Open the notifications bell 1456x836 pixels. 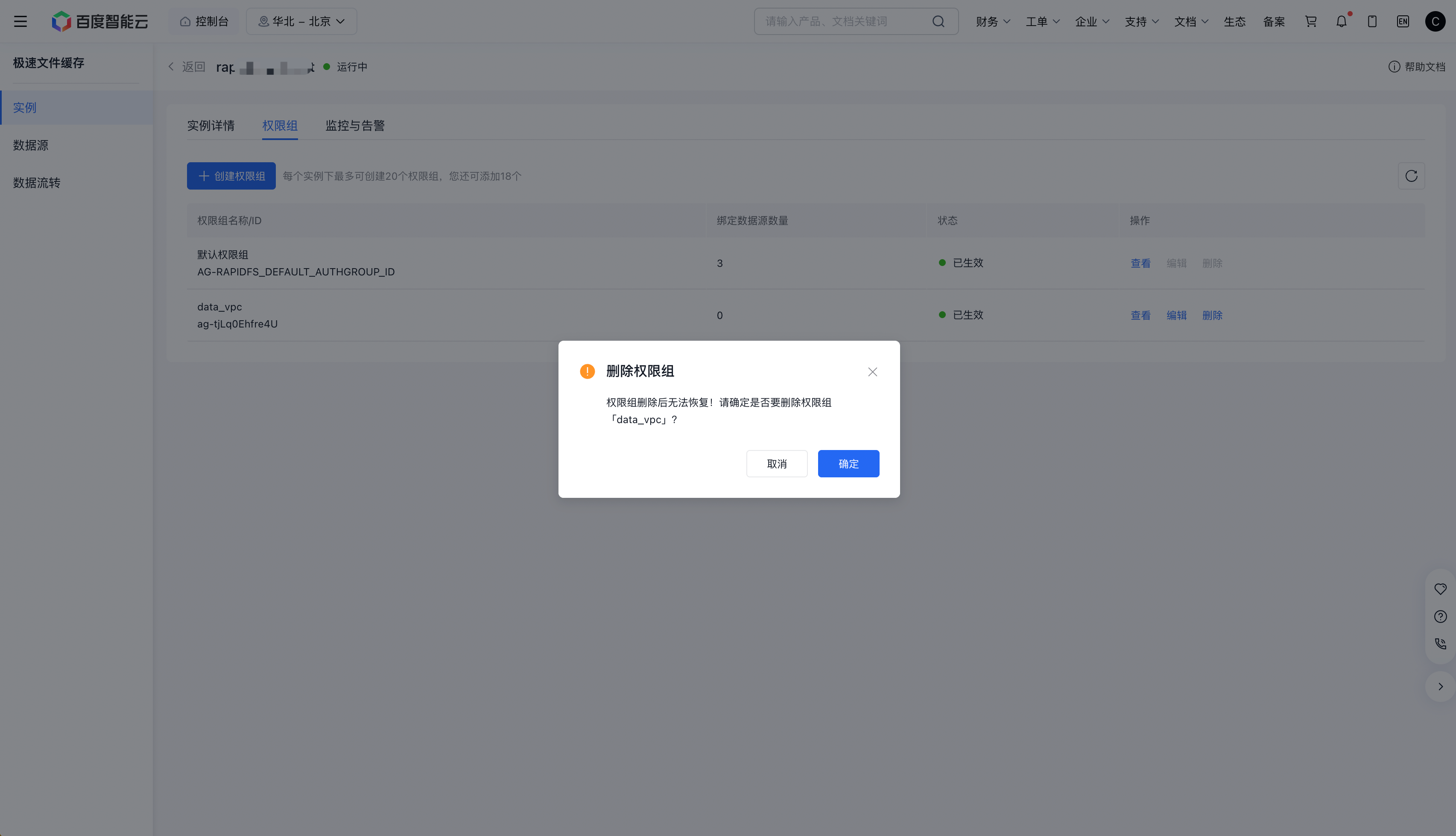1341,21
